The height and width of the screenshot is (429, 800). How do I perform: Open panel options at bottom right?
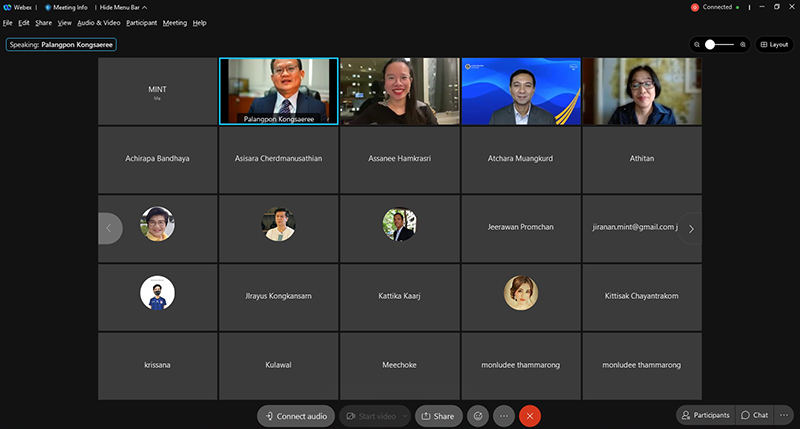point(785,415)
